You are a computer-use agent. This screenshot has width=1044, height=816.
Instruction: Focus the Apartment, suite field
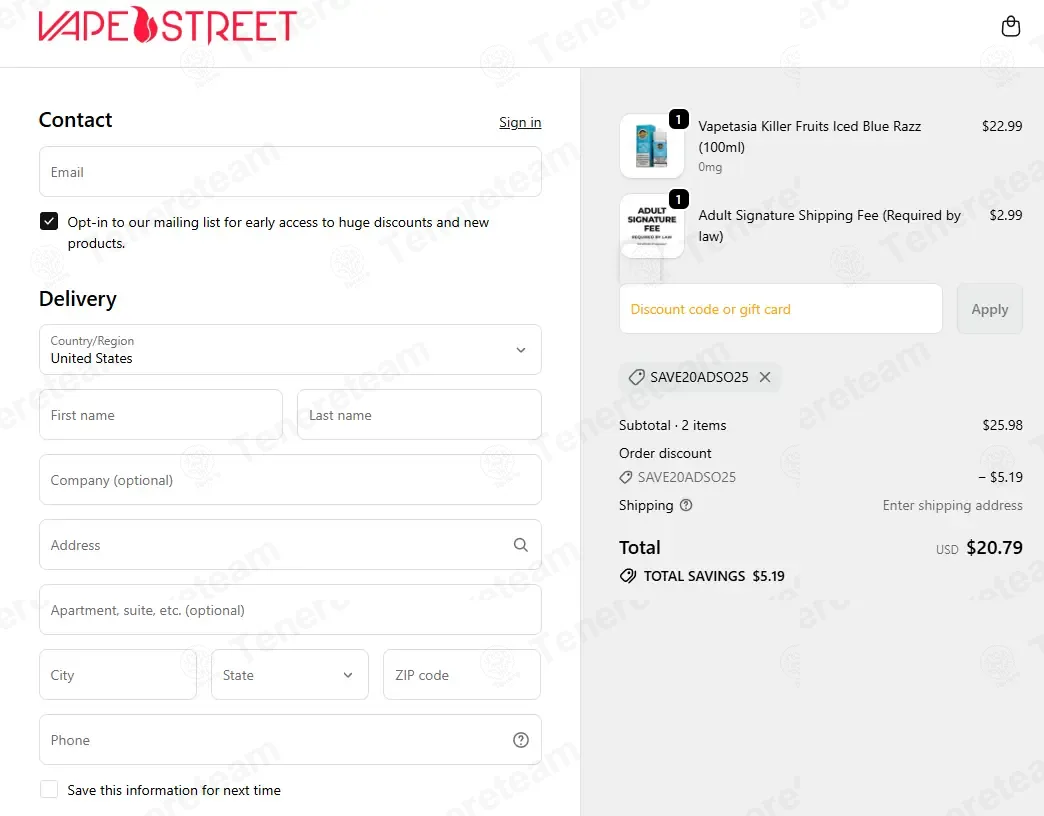click(290, 610)
